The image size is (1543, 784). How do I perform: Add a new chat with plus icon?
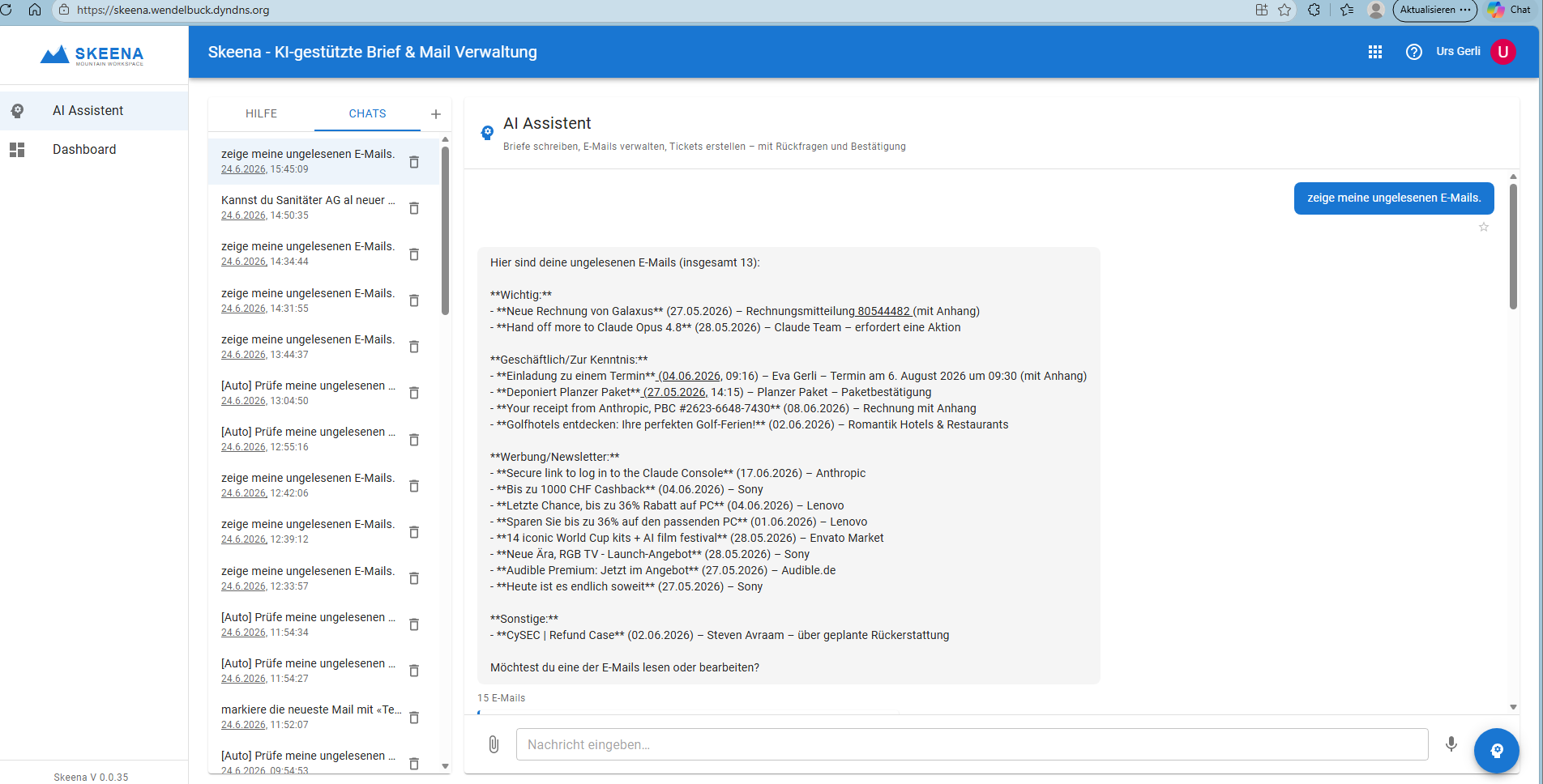tap(436, 114)
